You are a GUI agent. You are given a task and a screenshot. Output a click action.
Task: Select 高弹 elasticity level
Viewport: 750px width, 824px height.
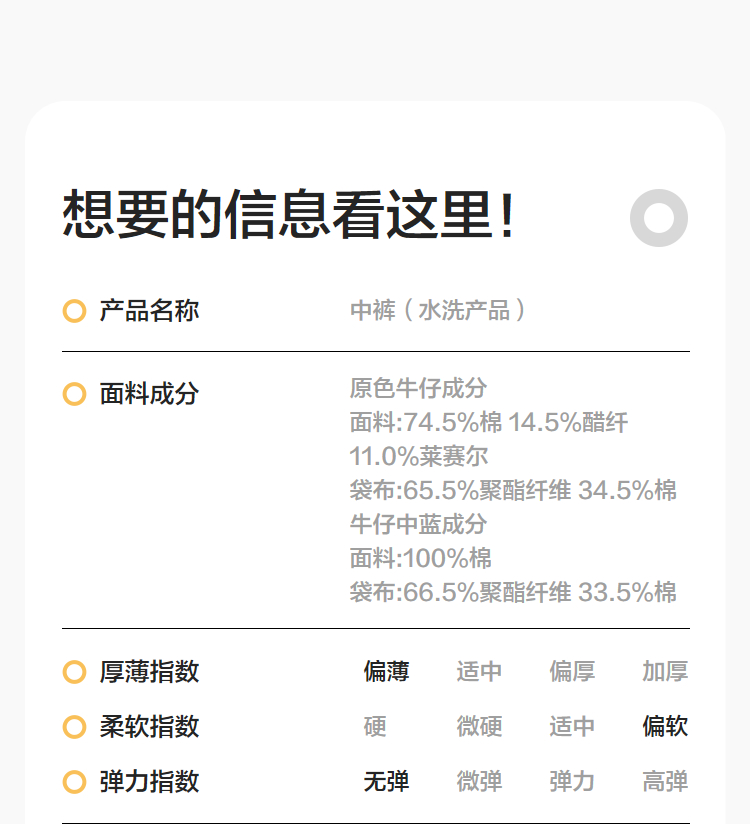[665, 782]
